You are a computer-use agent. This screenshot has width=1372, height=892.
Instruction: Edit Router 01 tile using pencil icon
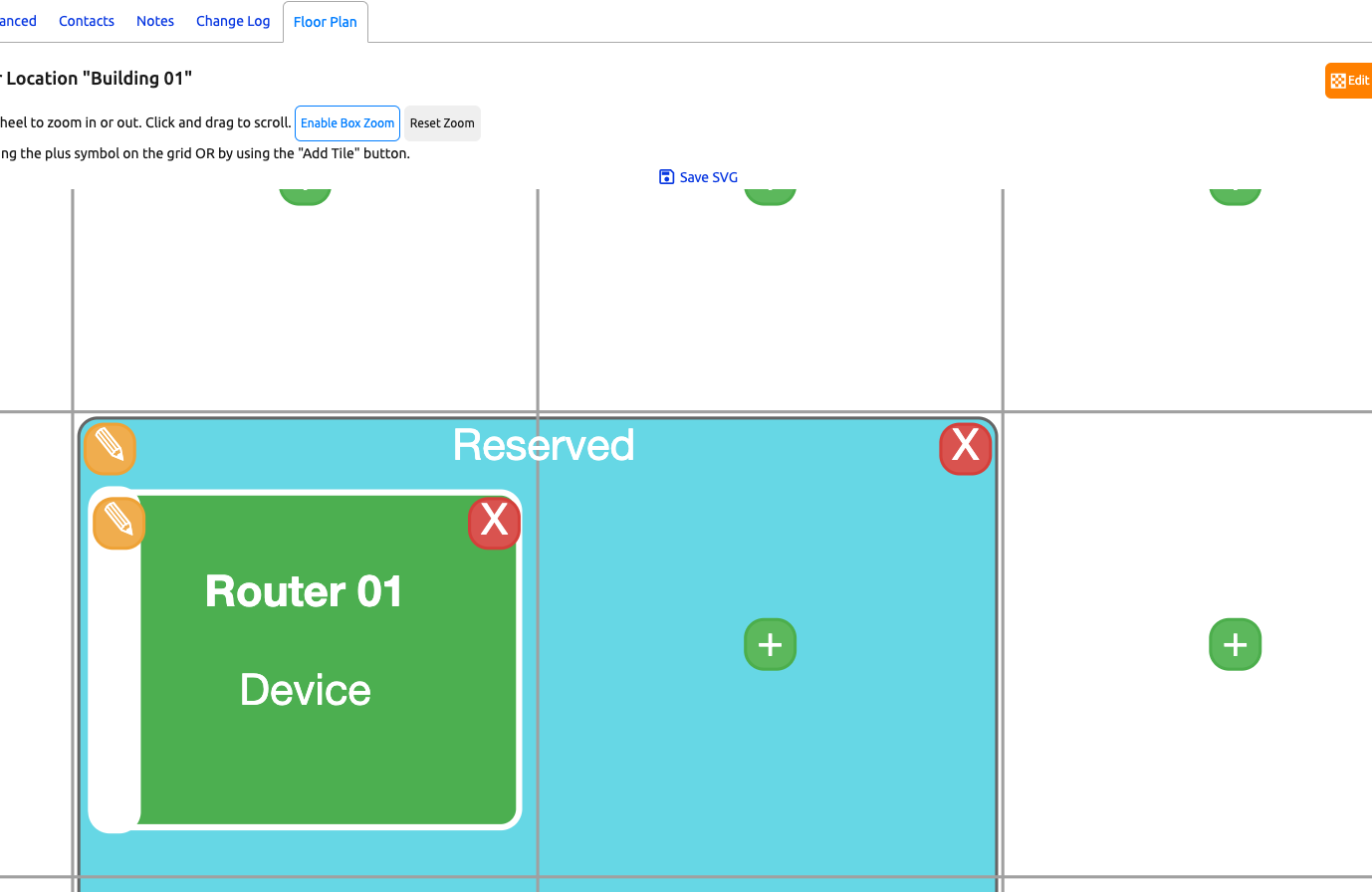tap(118, 523)
